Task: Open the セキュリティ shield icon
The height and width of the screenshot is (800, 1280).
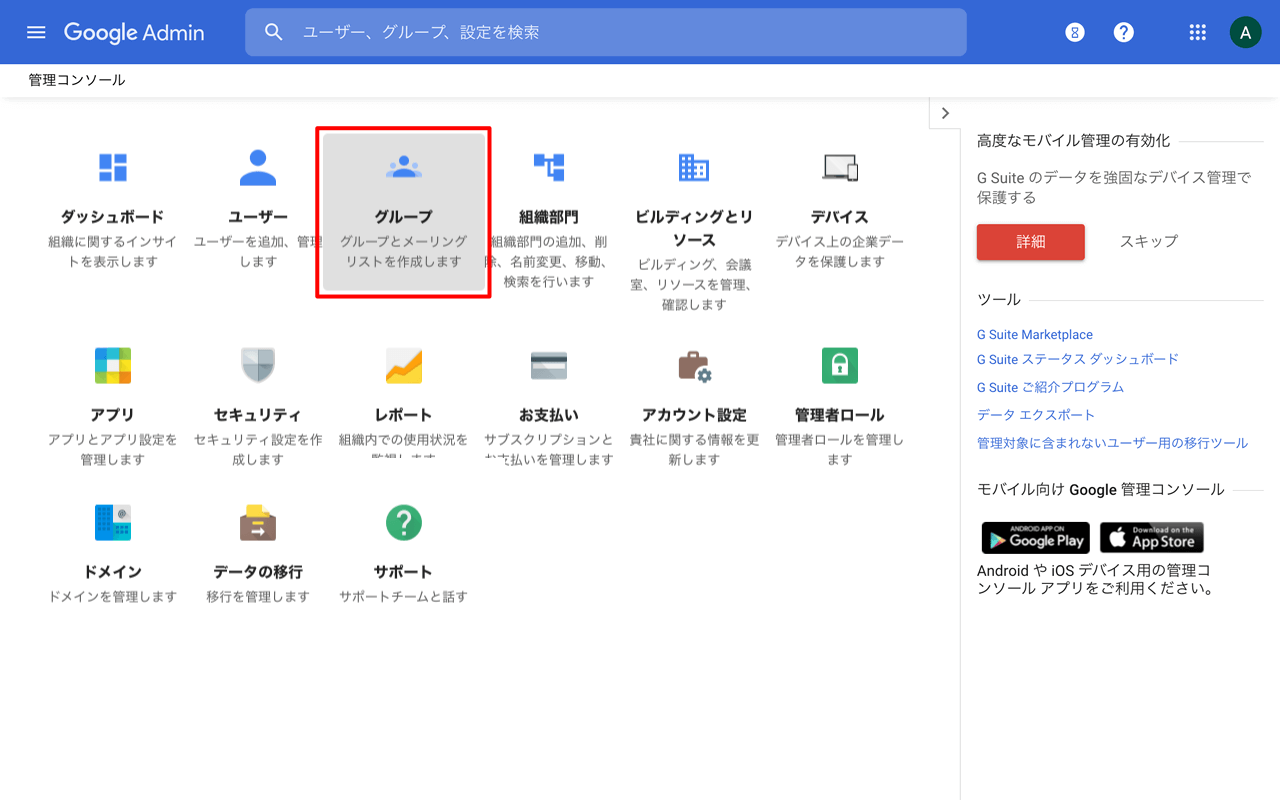Action: [x=258, y=365]
